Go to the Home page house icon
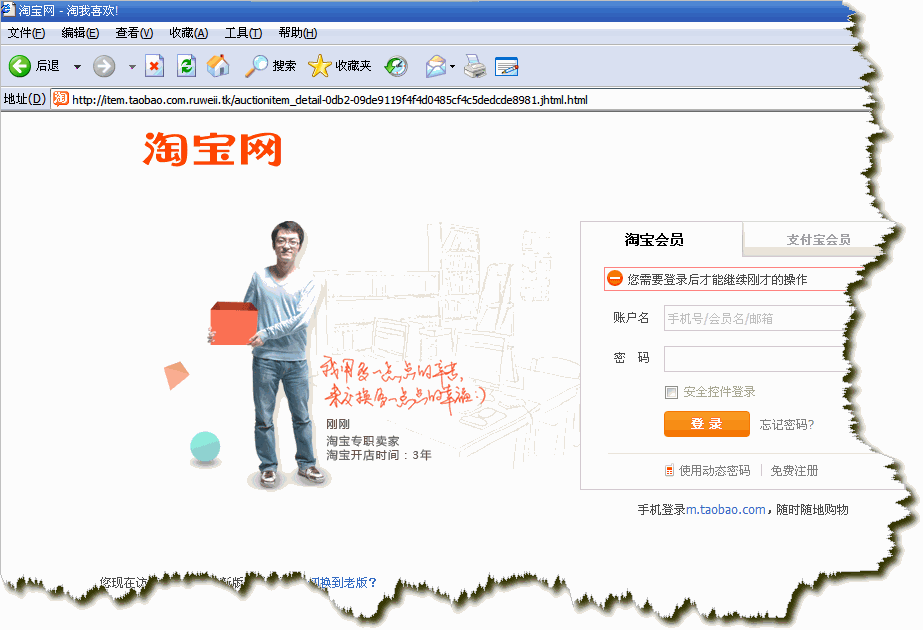 click(218, 66)
